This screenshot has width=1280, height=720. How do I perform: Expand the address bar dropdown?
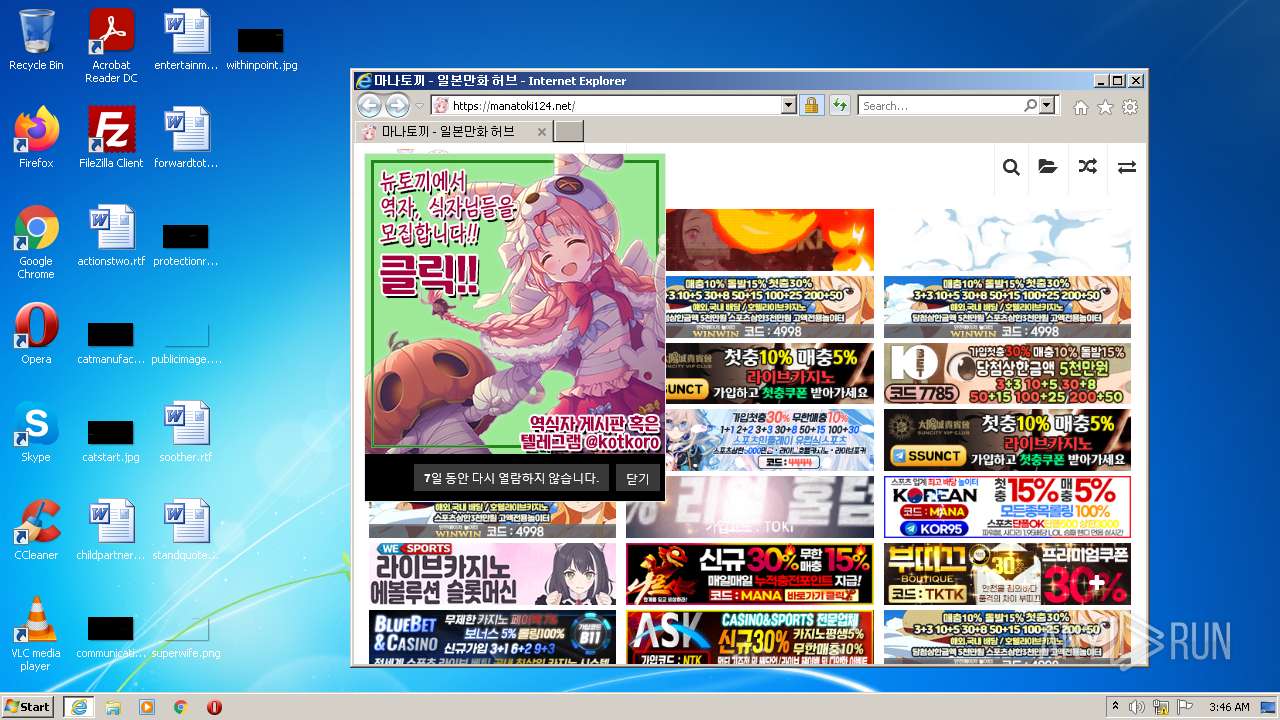click(x=788, y=105)
